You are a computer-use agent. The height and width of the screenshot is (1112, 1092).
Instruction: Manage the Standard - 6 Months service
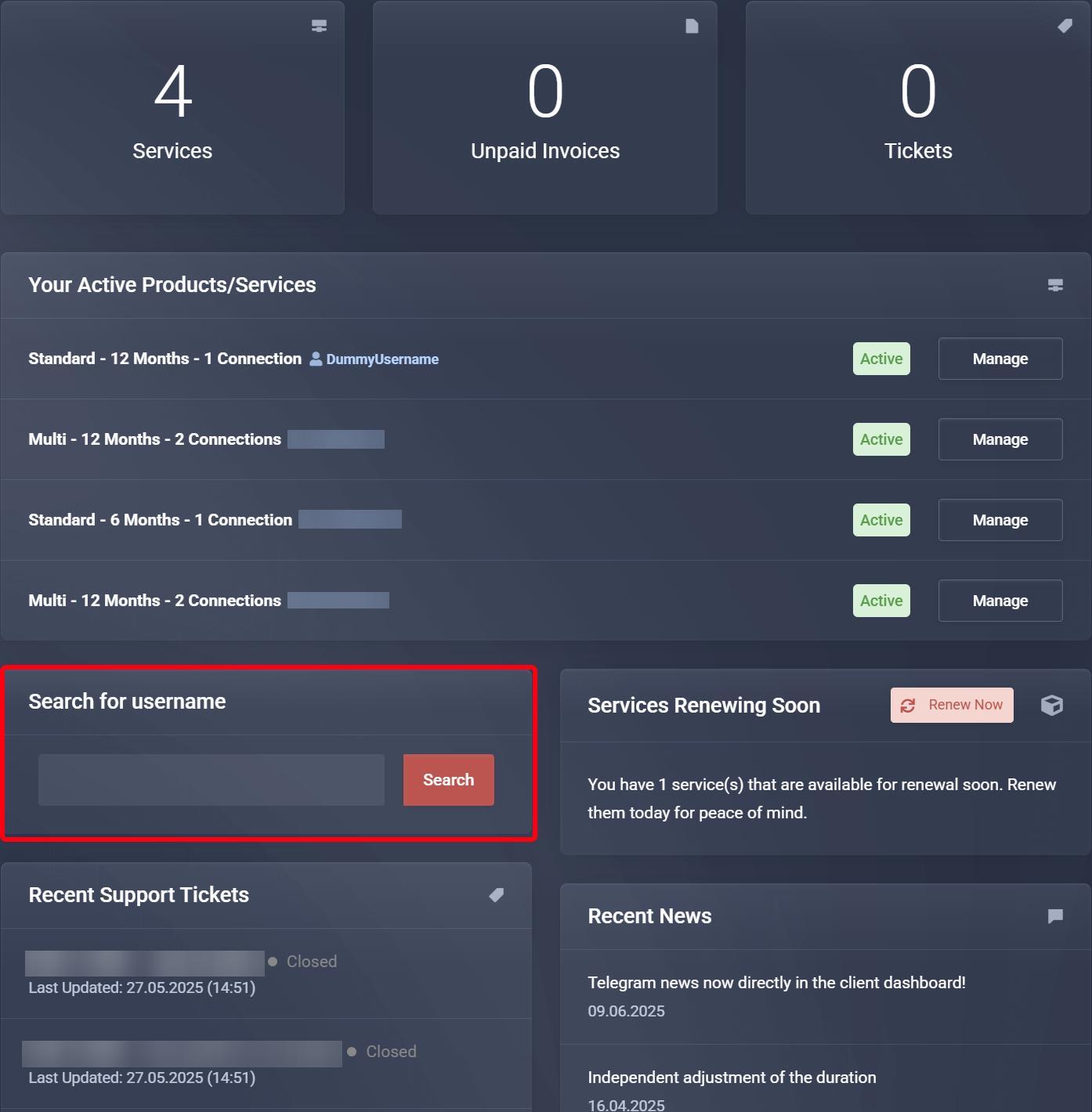click(1000, 519)
